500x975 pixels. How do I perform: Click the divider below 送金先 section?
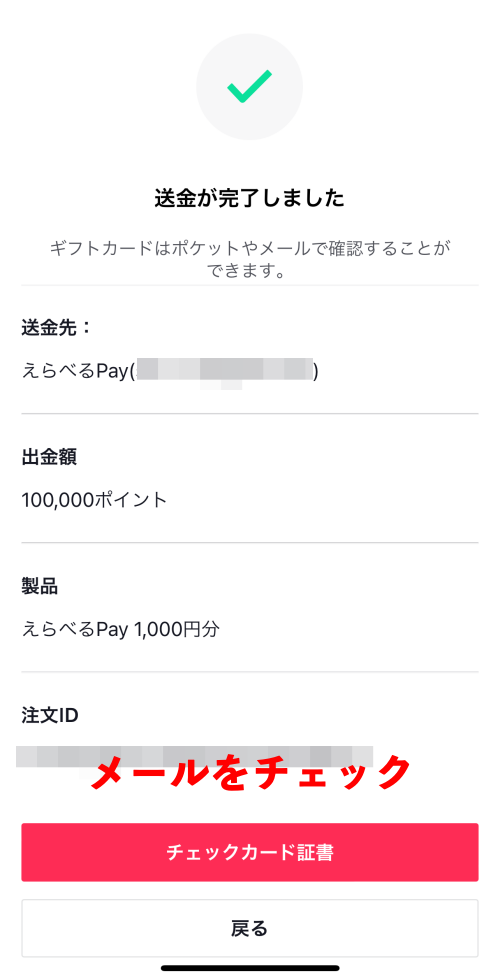tap(249, 413)
